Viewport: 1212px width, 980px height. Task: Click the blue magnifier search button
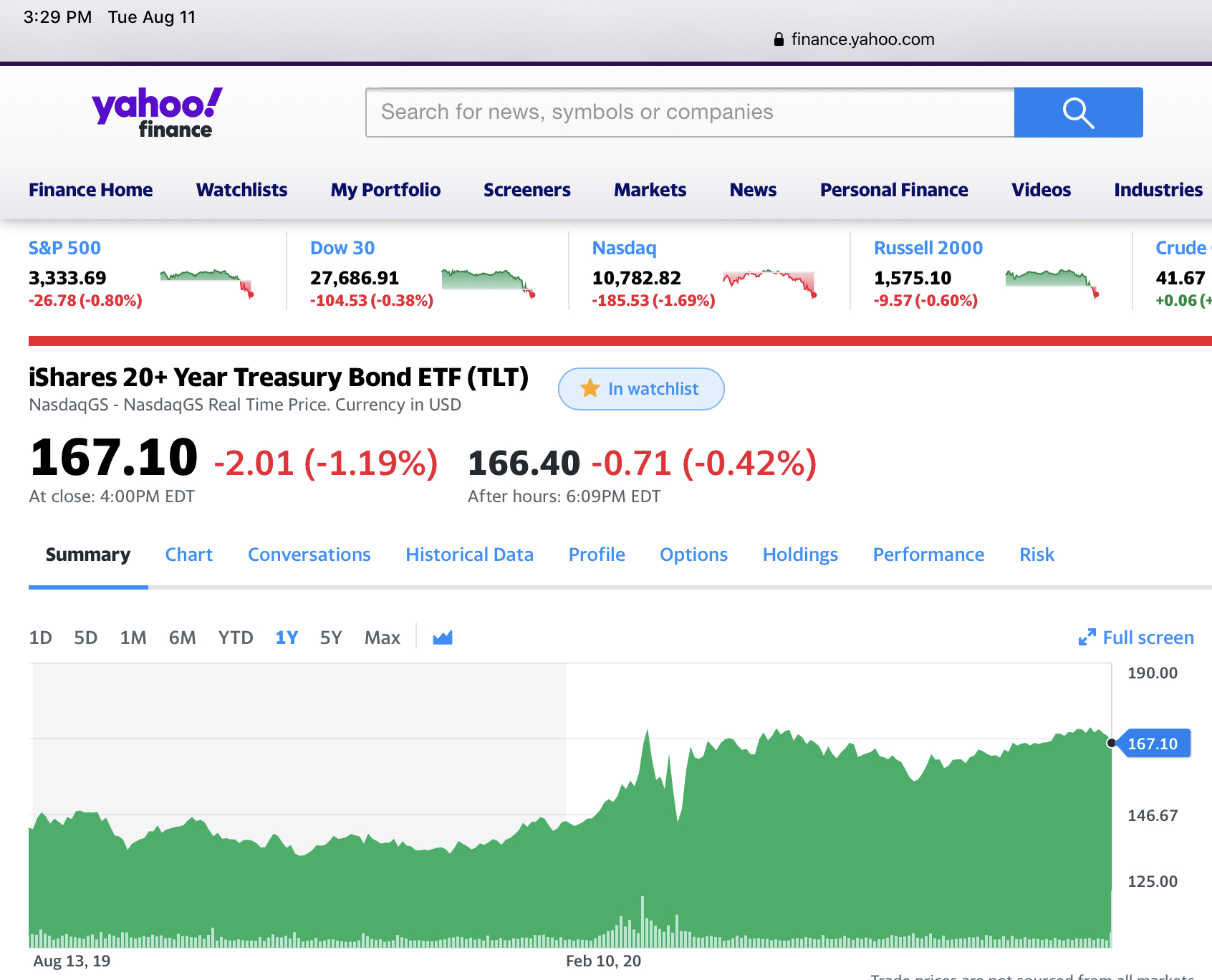[1078, 112]
